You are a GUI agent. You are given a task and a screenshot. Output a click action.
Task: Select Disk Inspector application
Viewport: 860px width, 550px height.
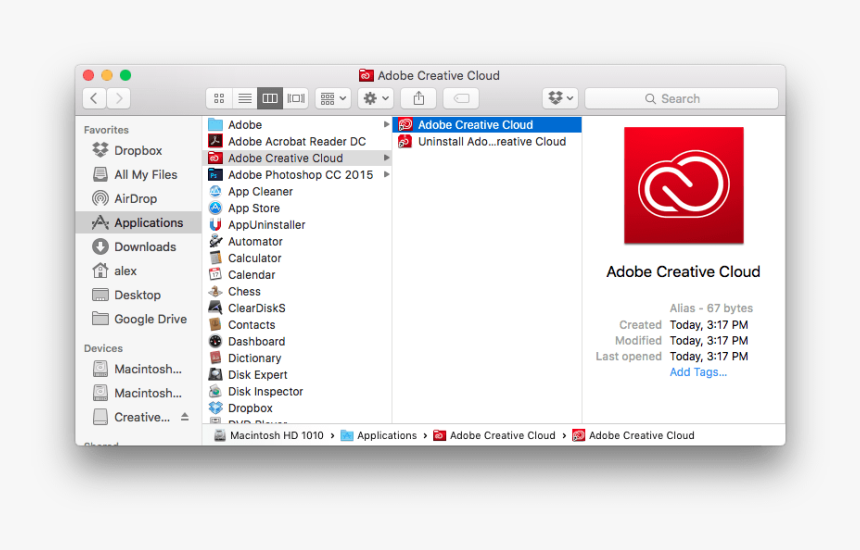tap(296, 392)
